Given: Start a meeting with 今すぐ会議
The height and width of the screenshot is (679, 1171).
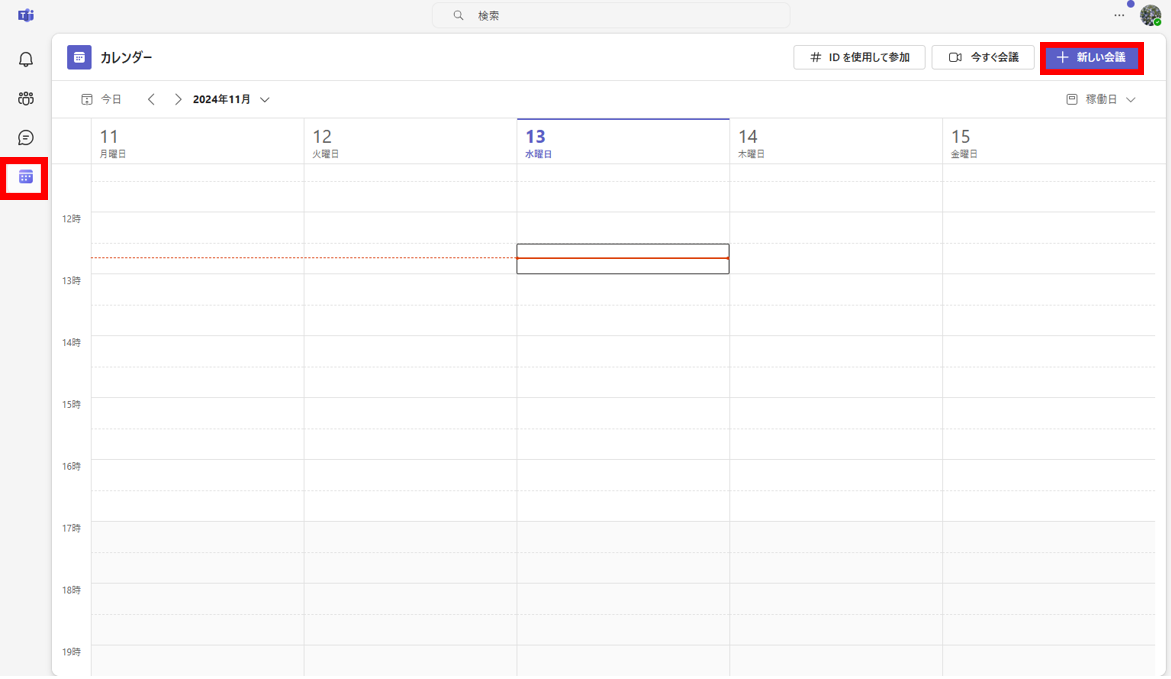Looking at the screenshot, I should [983, 58].
